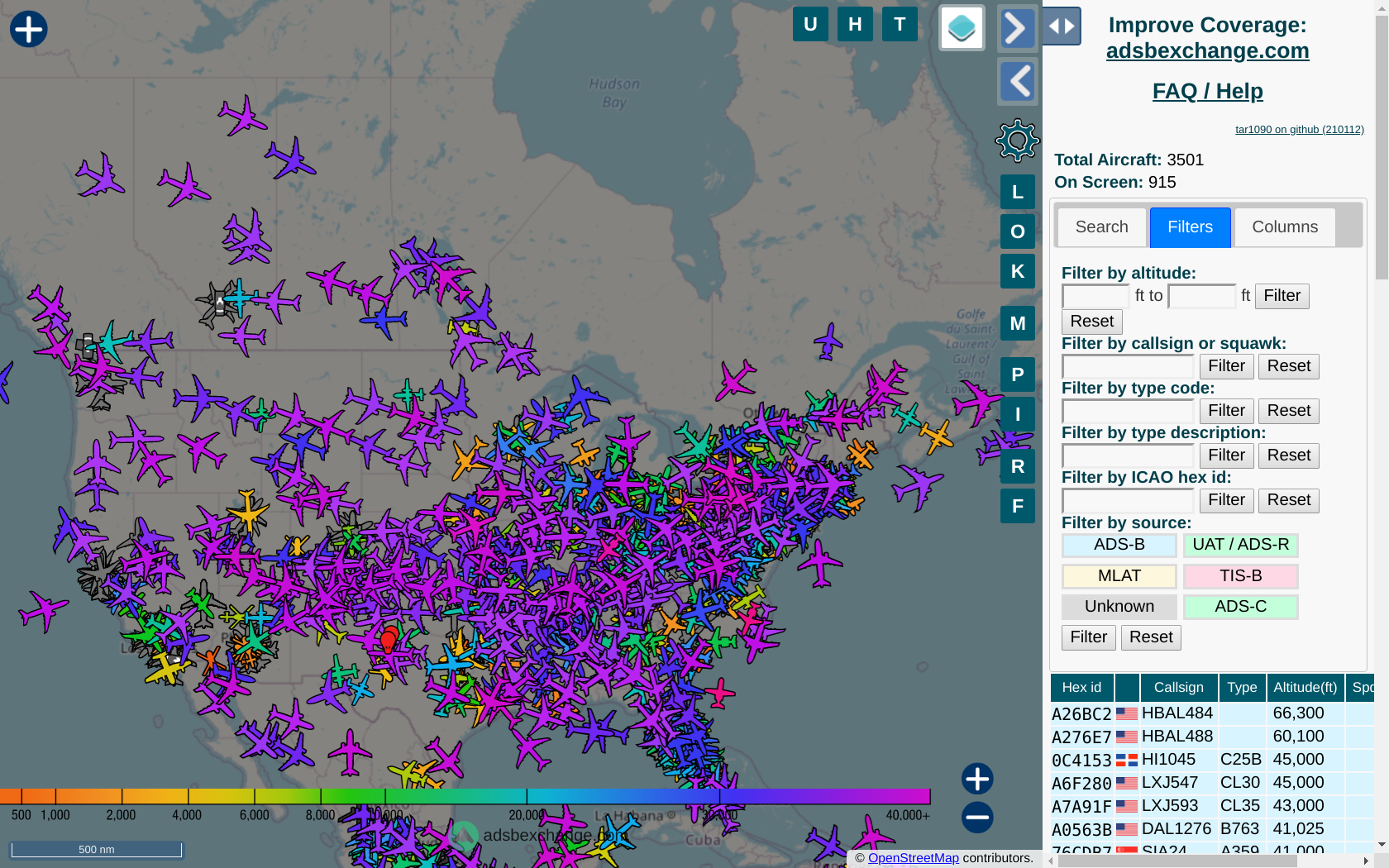Apply the altitude Filter button
Image resolution: width=1389 pixels, height=868 pixels.
point(1282,296)
